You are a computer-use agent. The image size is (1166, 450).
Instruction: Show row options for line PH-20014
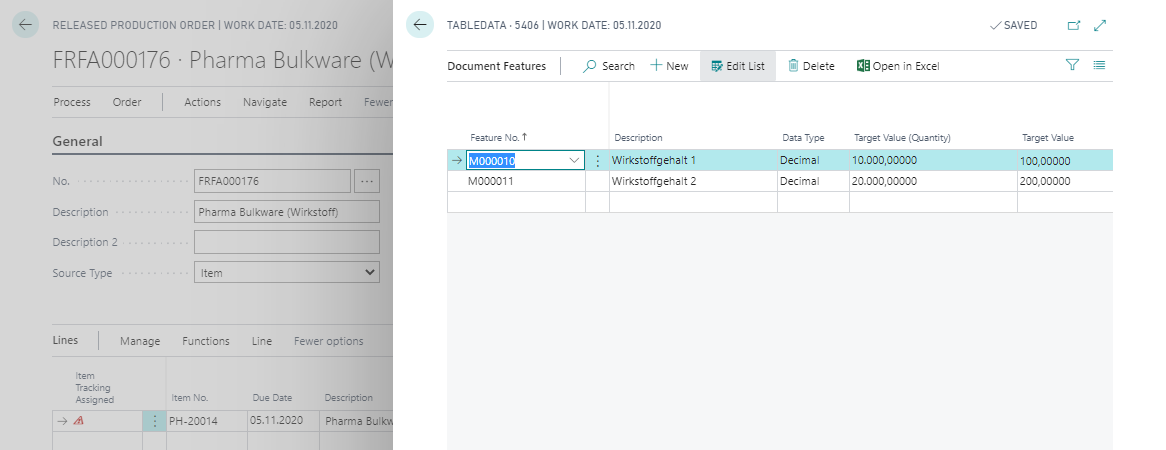coord(154,422)
